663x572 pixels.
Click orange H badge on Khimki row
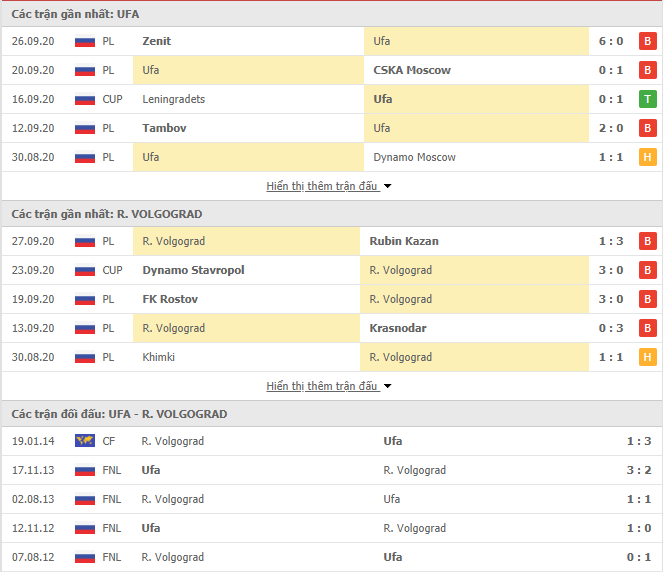(647, 357)
